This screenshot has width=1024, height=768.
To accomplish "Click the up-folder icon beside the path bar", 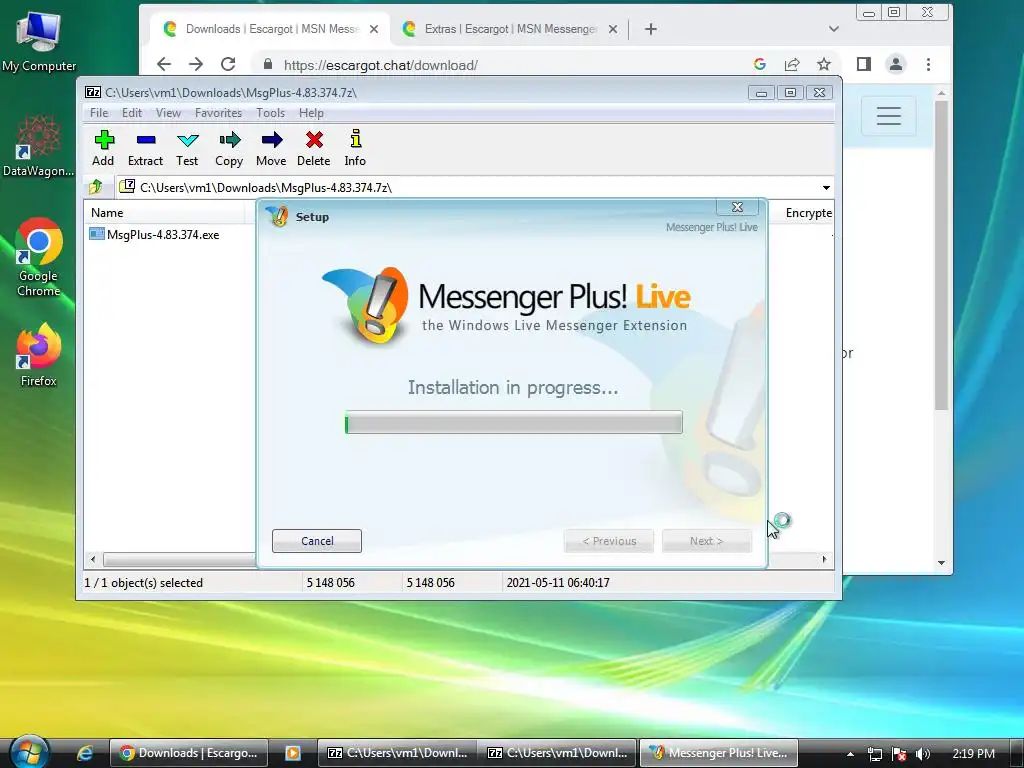I will [97, 187].
